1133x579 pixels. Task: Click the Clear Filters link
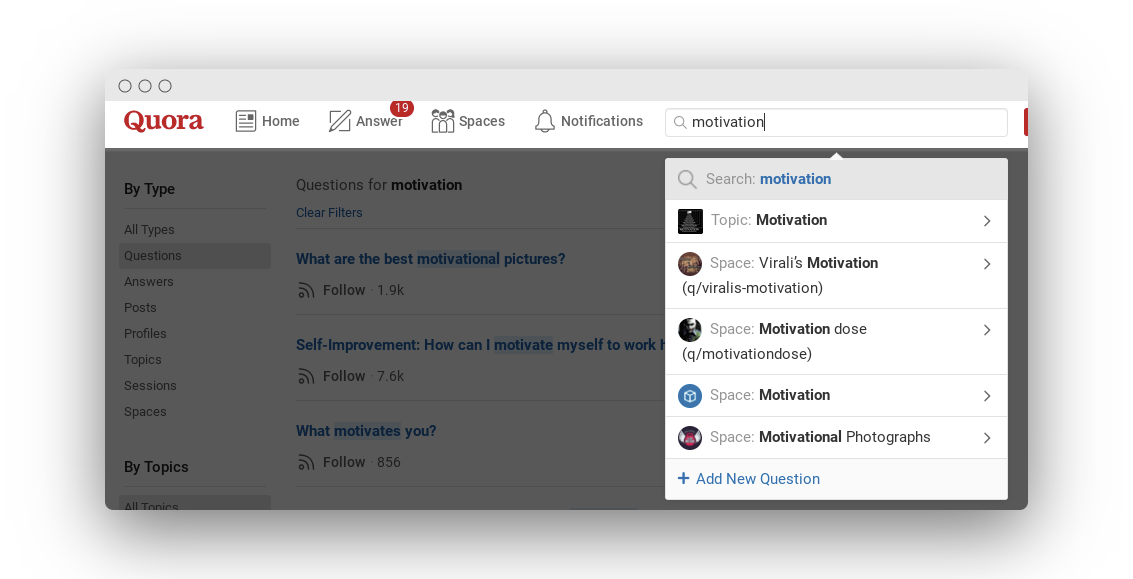click(x=329, y=213)
